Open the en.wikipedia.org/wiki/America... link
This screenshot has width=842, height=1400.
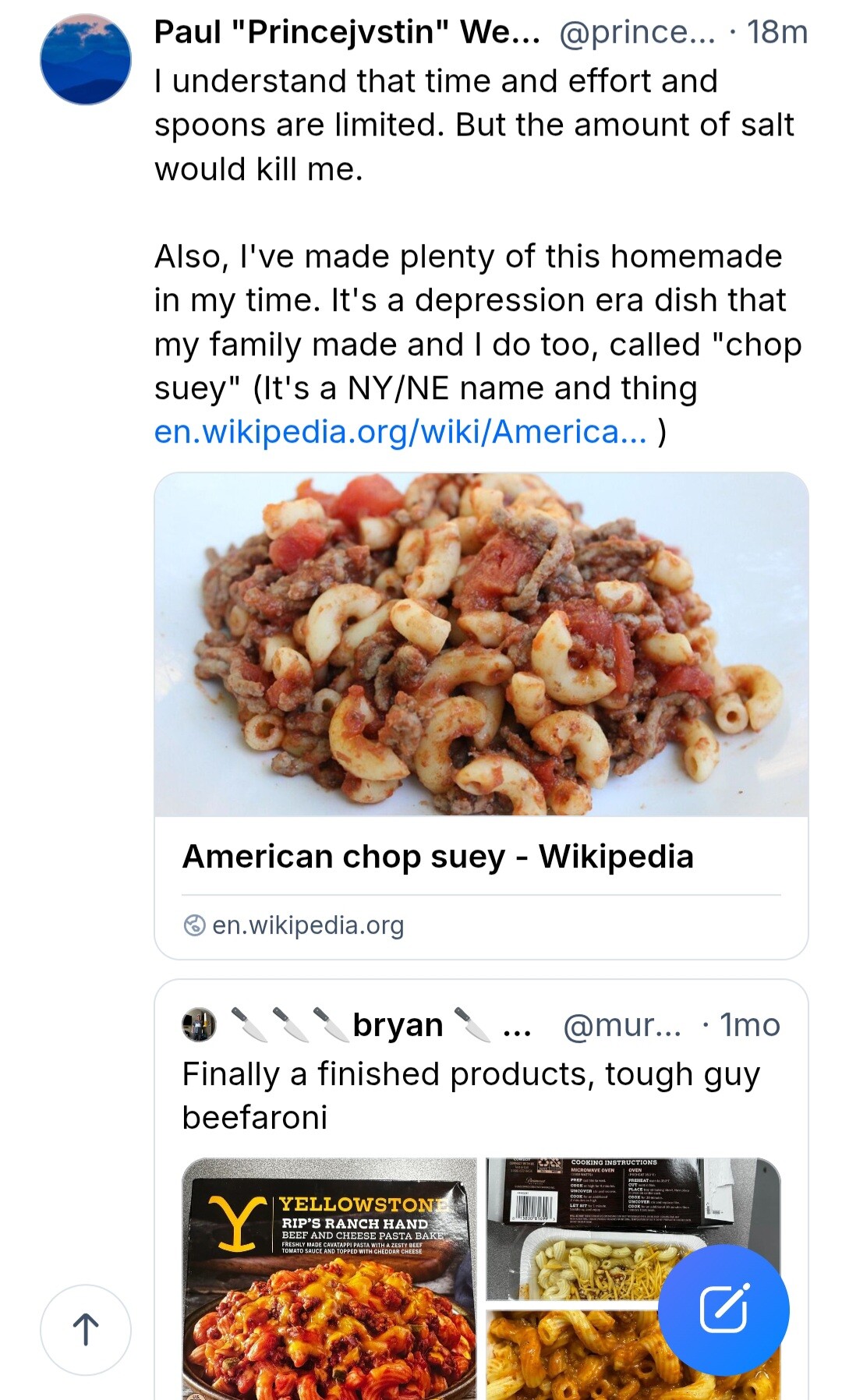click(400, 432)
